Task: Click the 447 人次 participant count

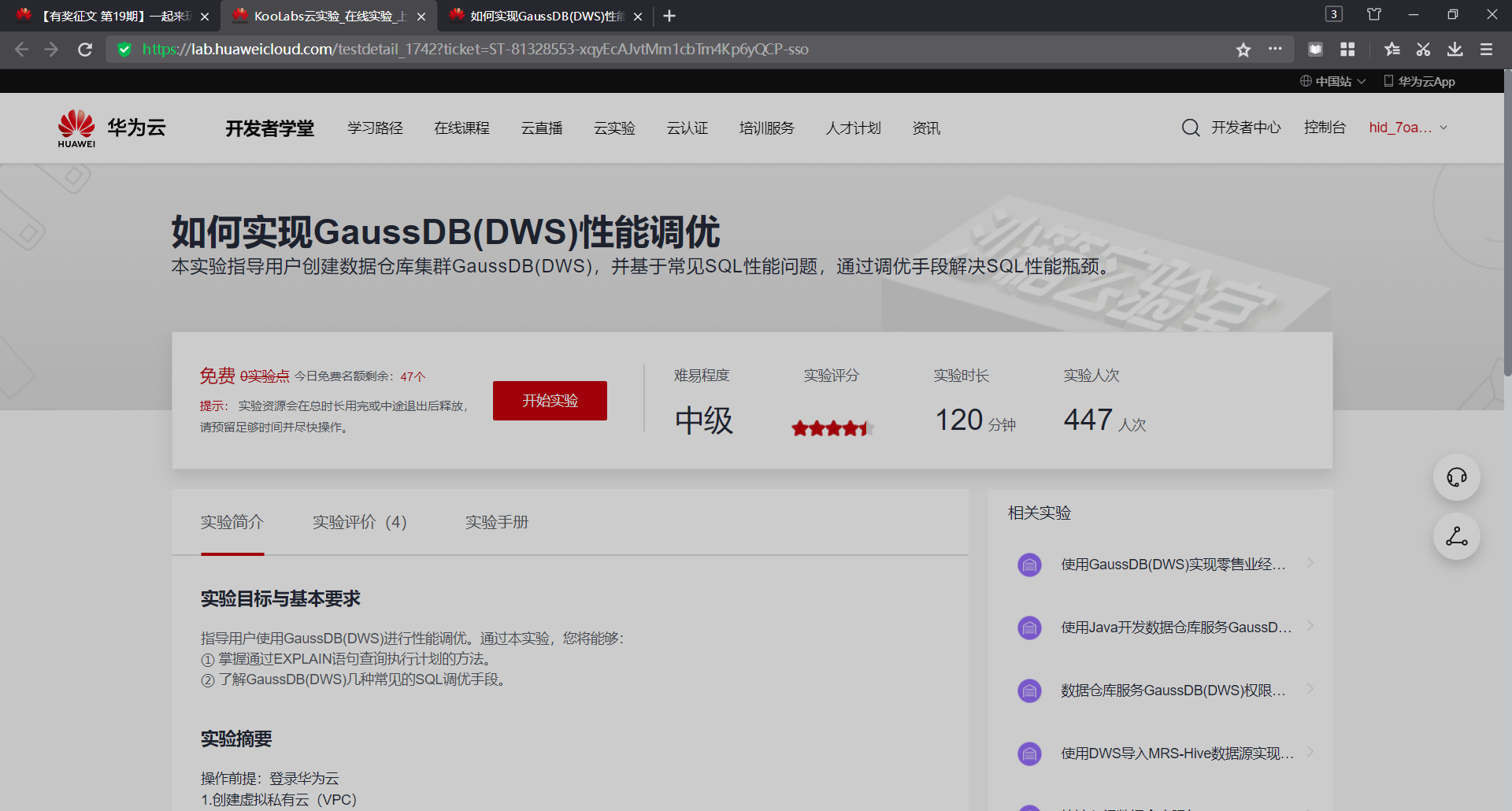Action: click(x=1105, y=420)
